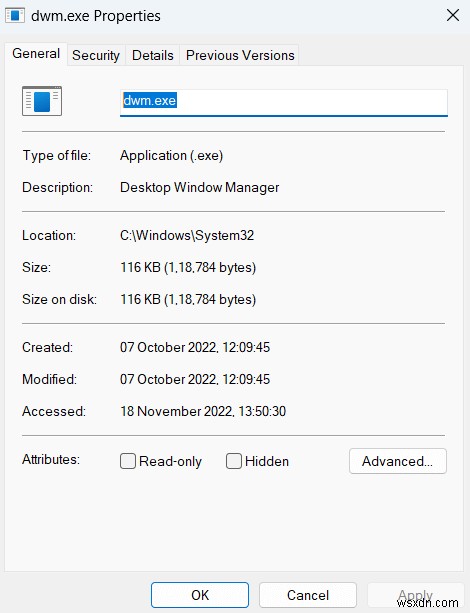This screenshot has height=613, width=470.
Task: Select the General tab
Action: (x=36, y=54)
